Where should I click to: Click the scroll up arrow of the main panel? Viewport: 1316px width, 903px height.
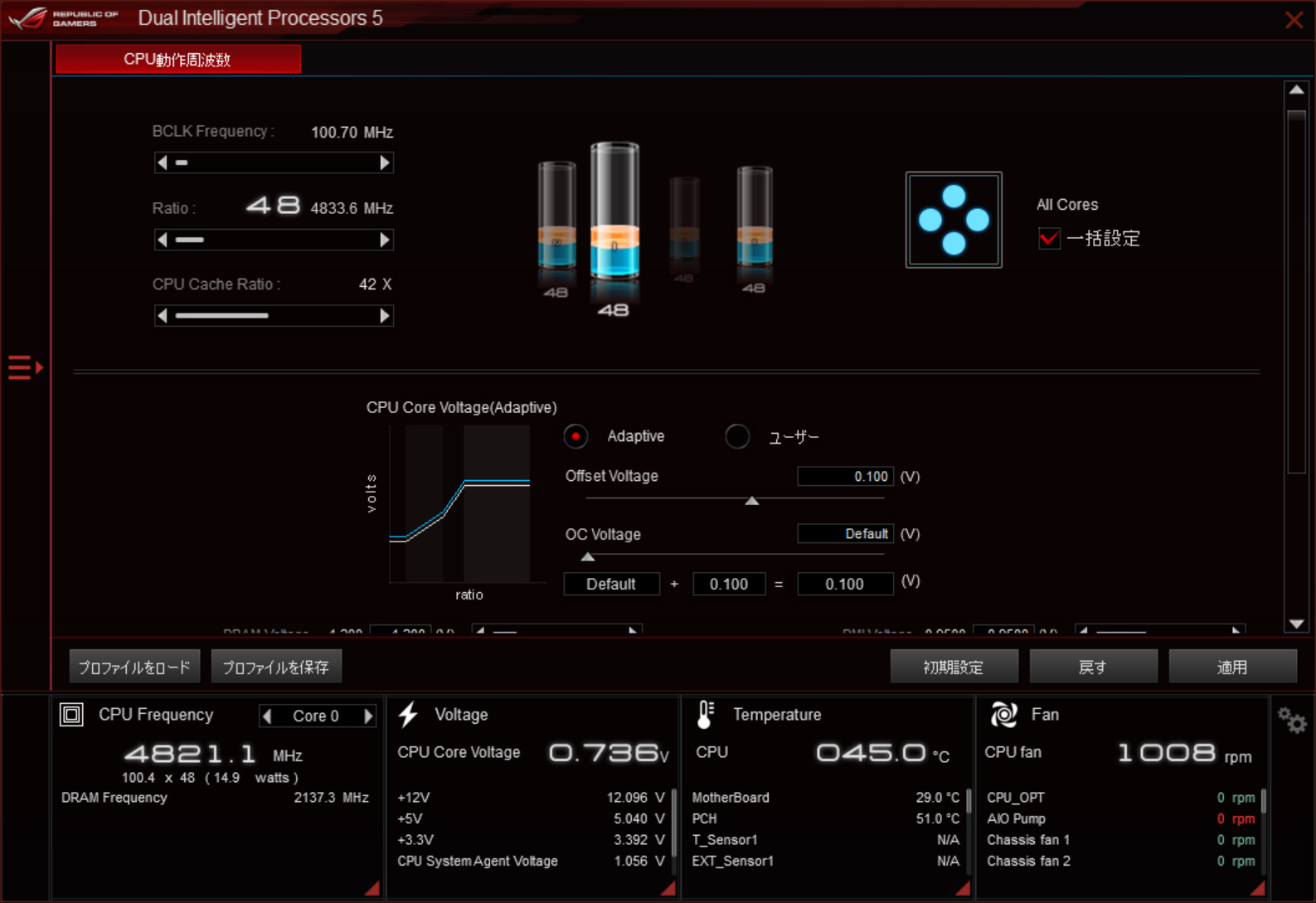(1296, 90)
